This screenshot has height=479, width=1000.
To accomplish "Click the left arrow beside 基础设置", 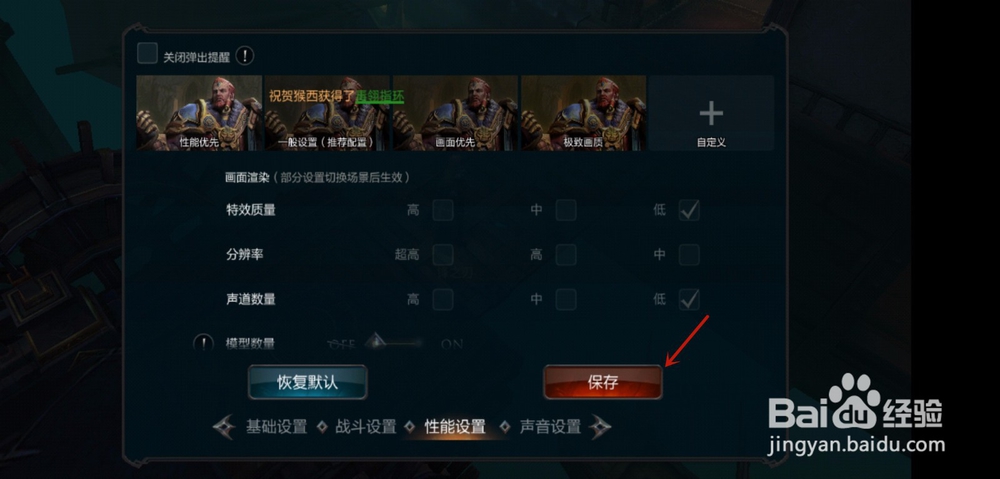I will click(x=224, y=427).
